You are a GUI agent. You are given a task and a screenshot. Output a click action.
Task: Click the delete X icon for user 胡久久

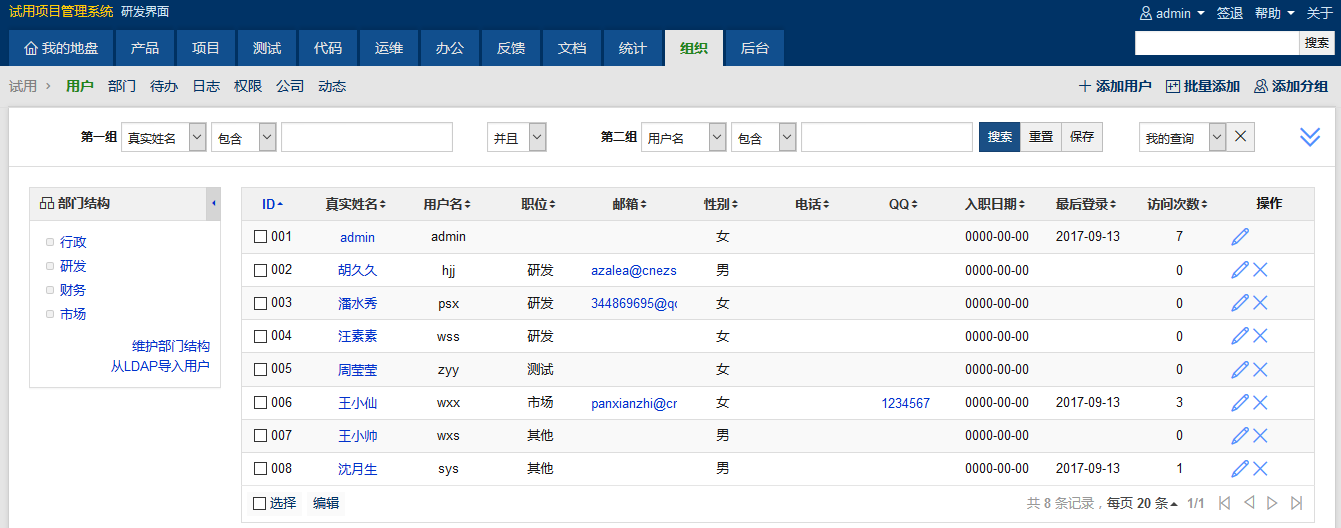coord(1260,270)
